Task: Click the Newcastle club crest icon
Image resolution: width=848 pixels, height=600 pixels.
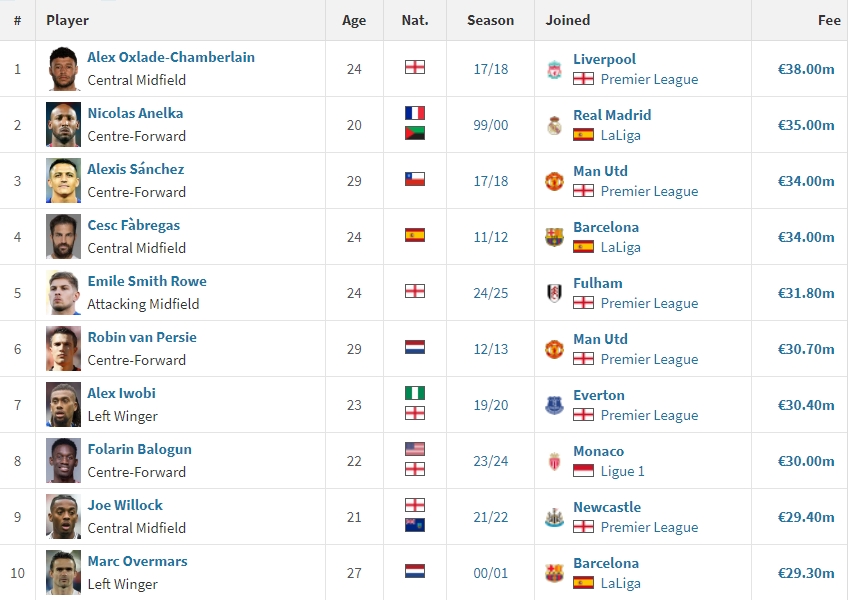Action: (554, 517)
